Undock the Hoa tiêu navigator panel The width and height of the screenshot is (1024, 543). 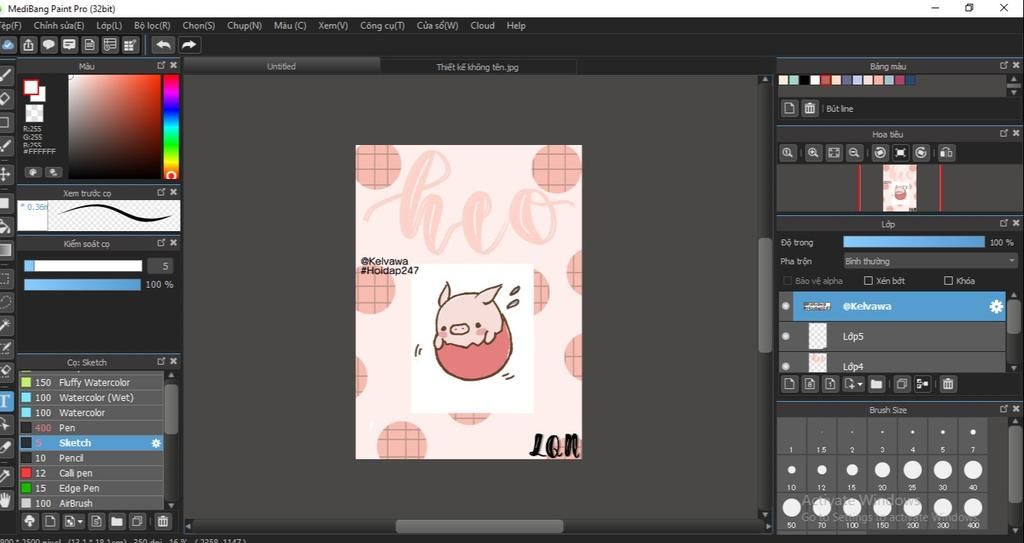tap(1004, 133)
